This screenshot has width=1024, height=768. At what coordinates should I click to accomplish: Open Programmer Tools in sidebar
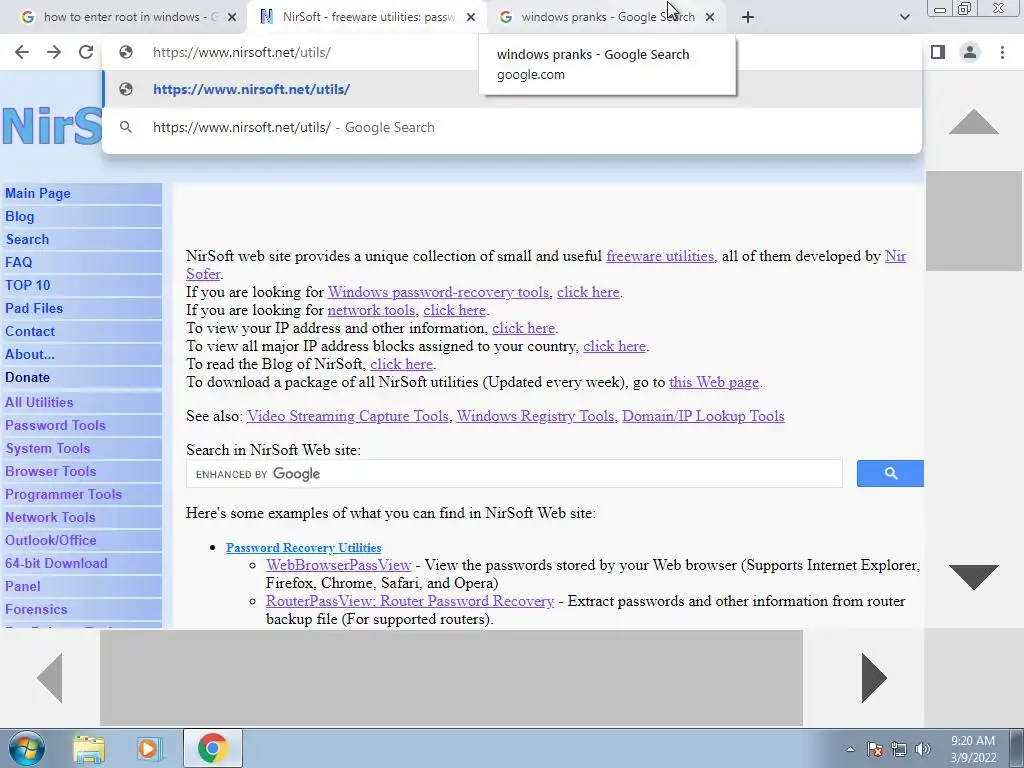click(x=63, y=494)
